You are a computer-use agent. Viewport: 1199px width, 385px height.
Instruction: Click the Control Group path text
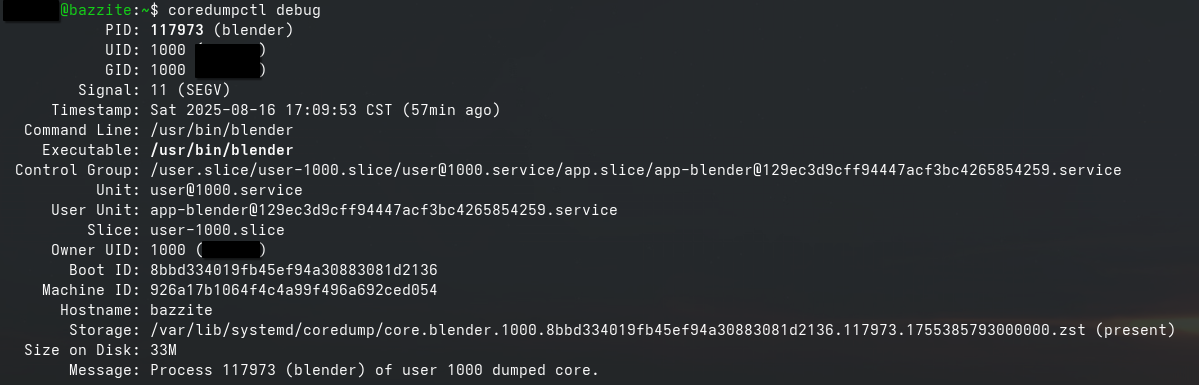pyautogui.click(x=636, y=170)
